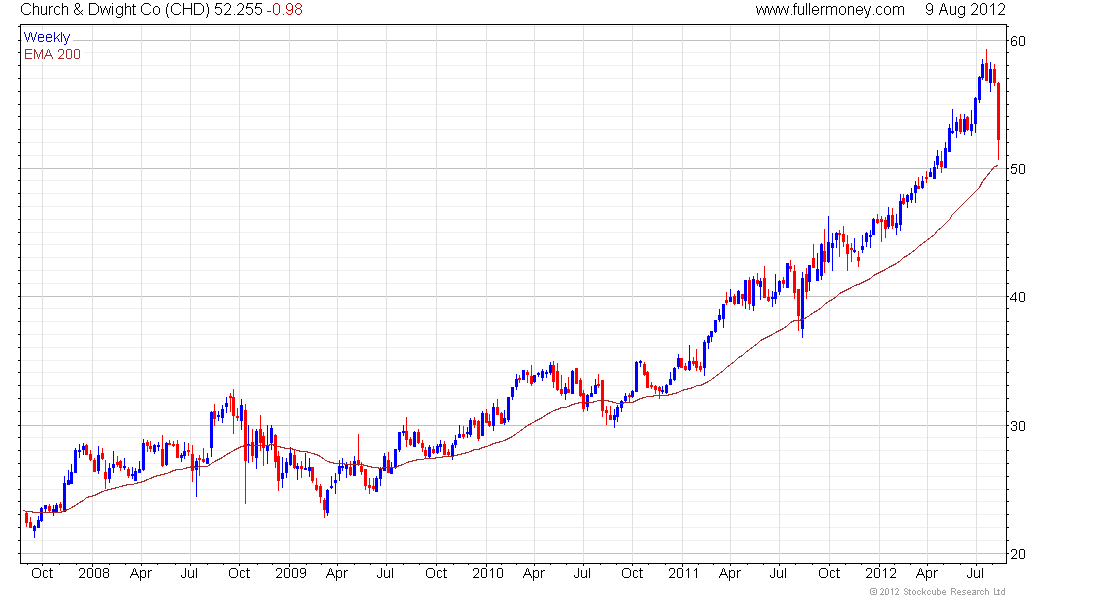Click the date 9 Aug 2012
The height and width of the screenshot is (600, 1100).
point(965,10)
